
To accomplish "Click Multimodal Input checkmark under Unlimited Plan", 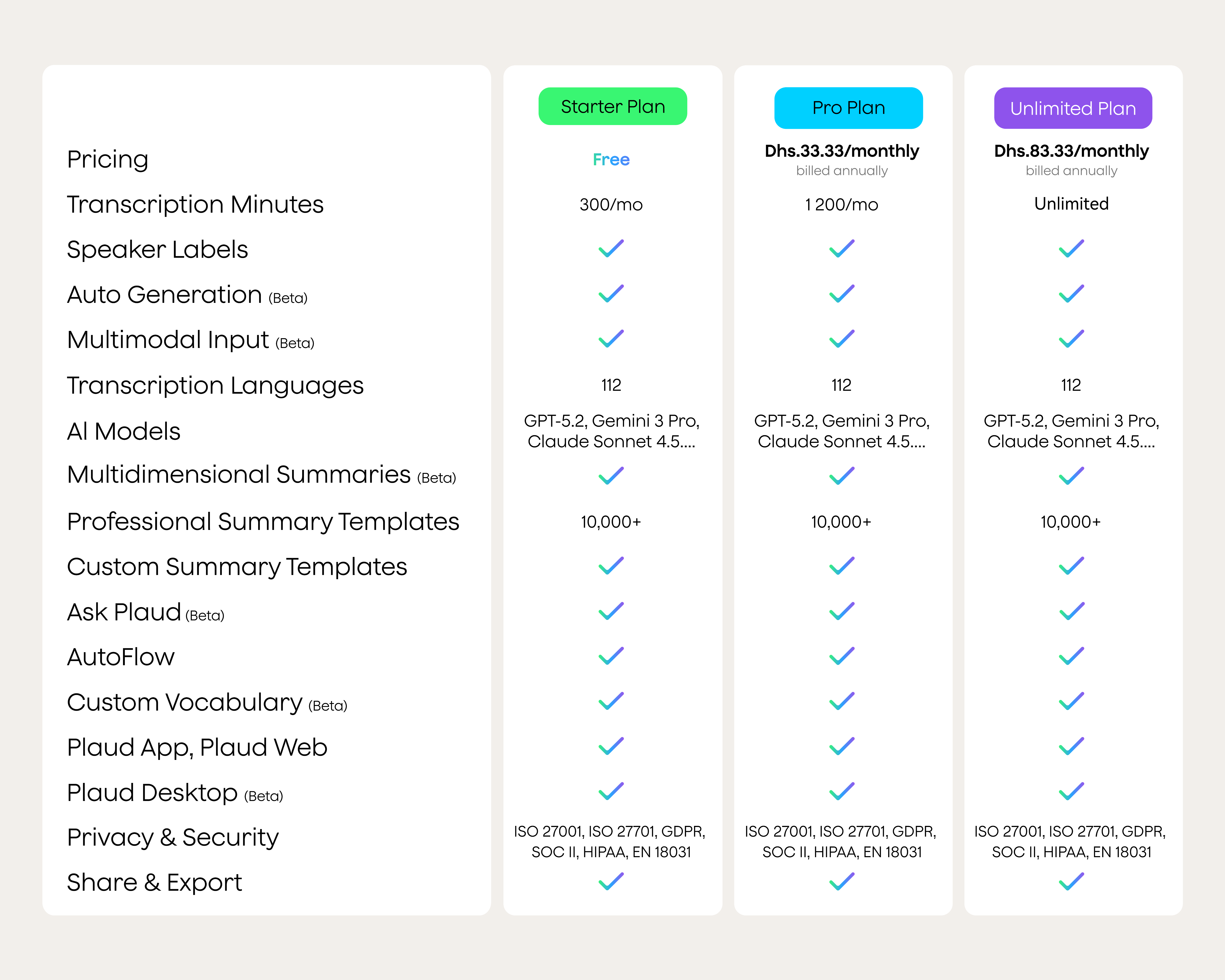I will (1071, 339).
